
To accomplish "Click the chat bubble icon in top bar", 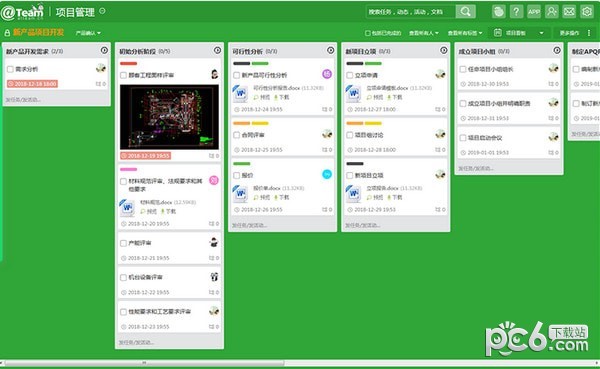I will 499,11.
